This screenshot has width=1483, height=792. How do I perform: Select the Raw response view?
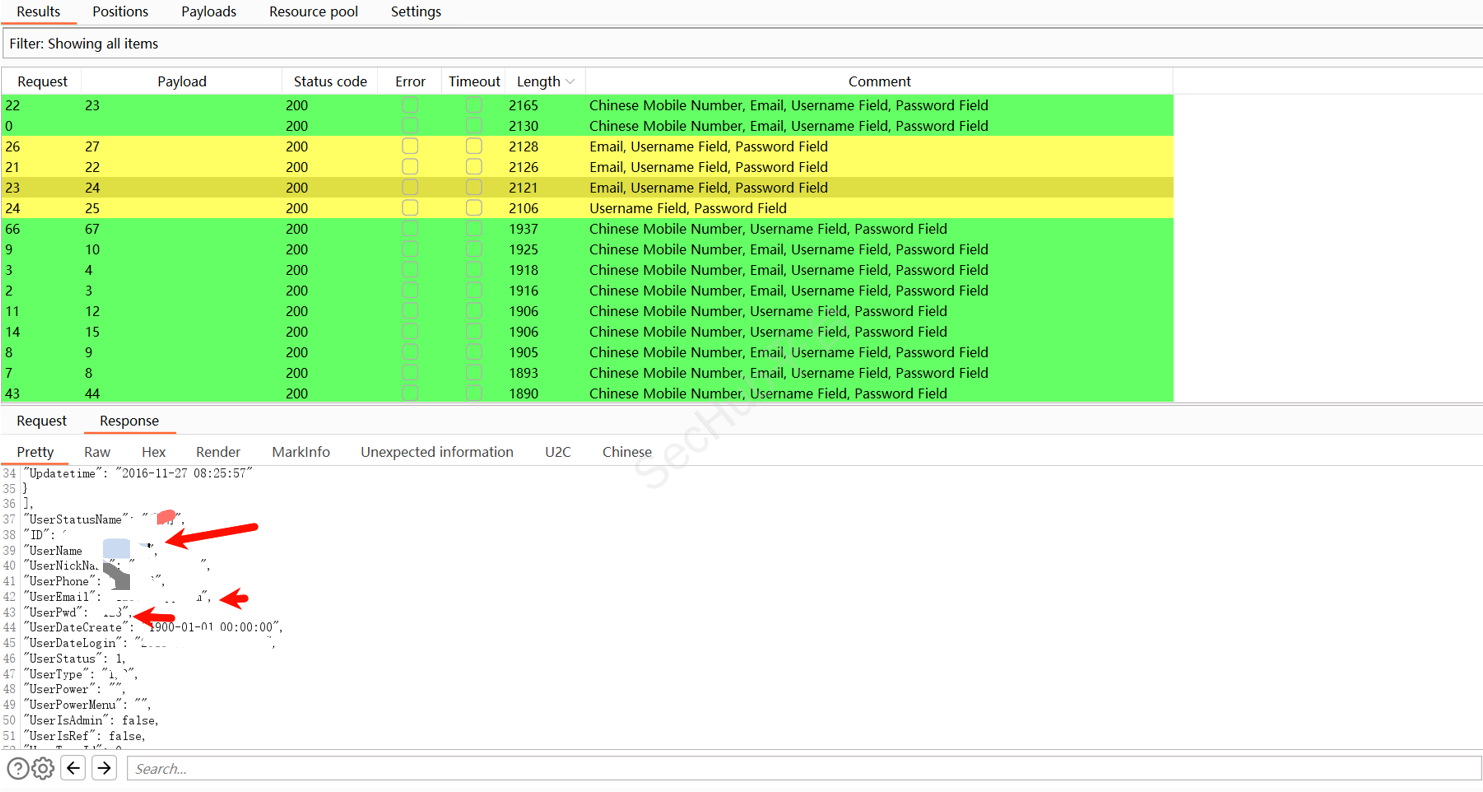[97, 452]
